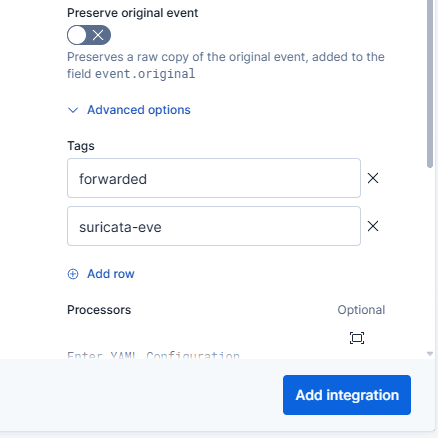Click the small scroll-down arrow near the YAML editor
This screenshot has width=438, height=438.
430,354
